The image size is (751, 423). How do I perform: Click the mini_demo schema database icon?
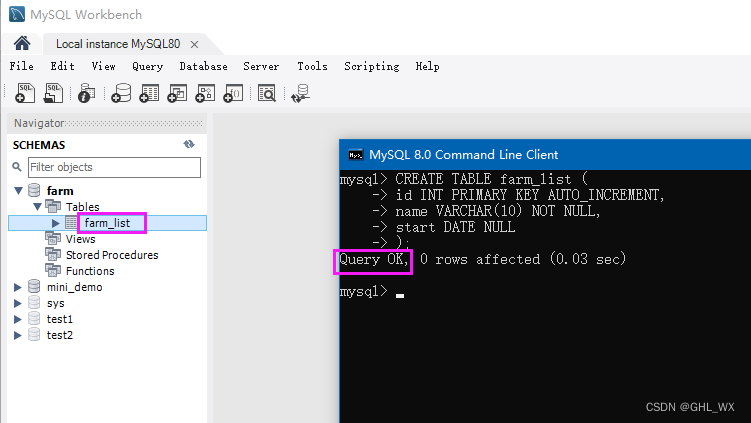click(34, 286)
